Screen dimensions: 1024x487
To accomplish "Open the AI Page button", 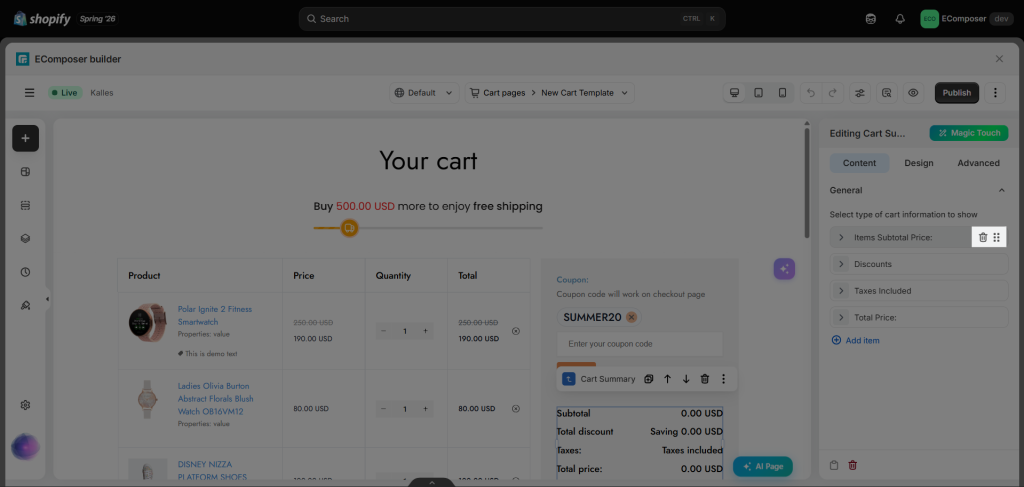I will [763, 467].
